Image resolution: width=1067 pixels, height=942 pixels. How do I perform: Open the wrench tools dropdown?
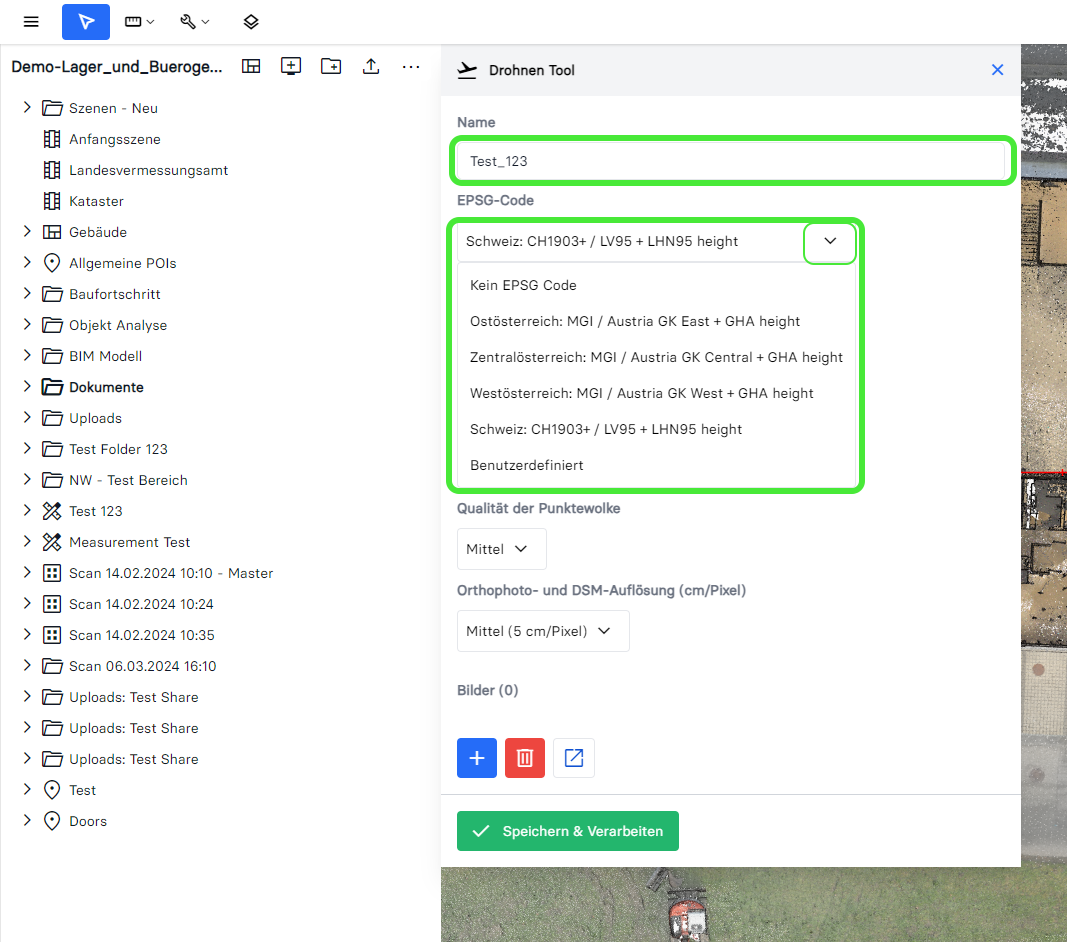coord(195,22)
